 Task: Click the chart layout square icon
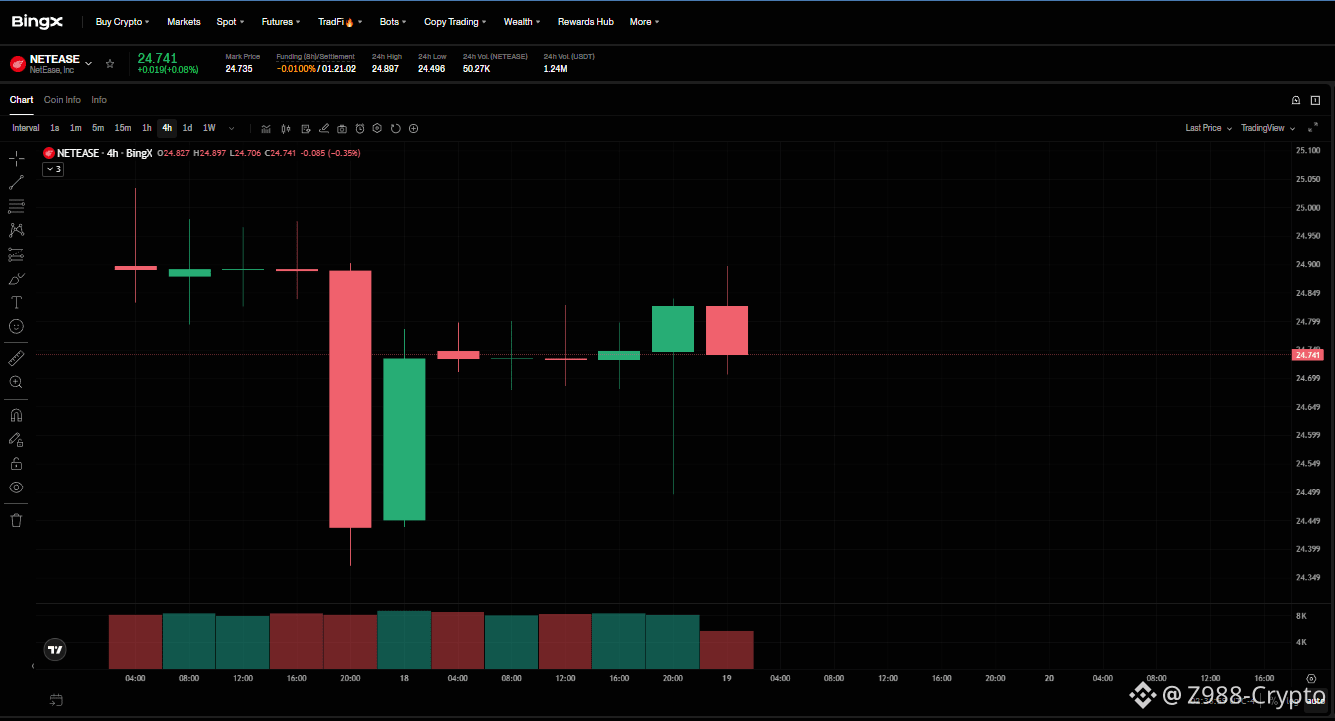click(x=1316, y=100)
